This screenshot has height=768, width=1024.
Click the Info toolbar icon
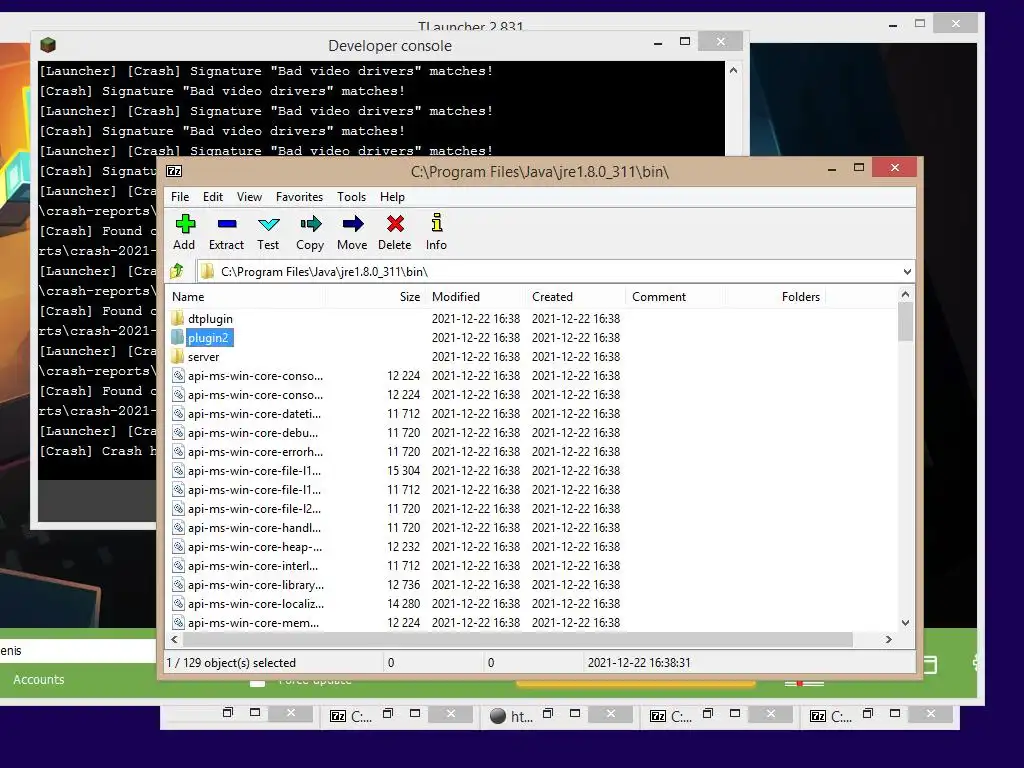[437, 223]
